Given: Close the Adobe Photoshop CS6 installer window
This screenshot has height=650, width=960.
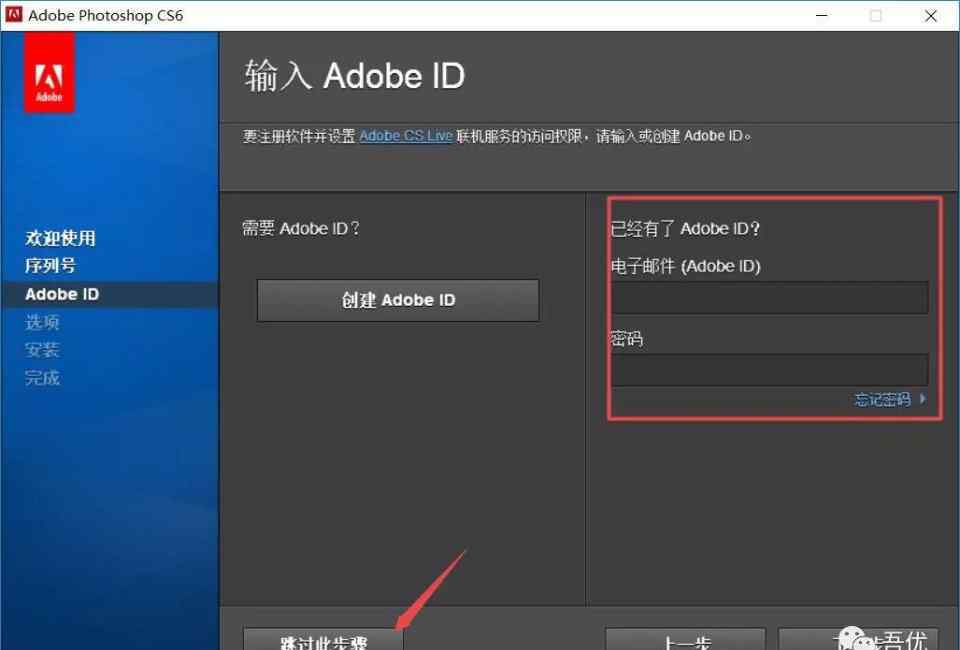Looking at the screenshot, I should tap(931, 15).
